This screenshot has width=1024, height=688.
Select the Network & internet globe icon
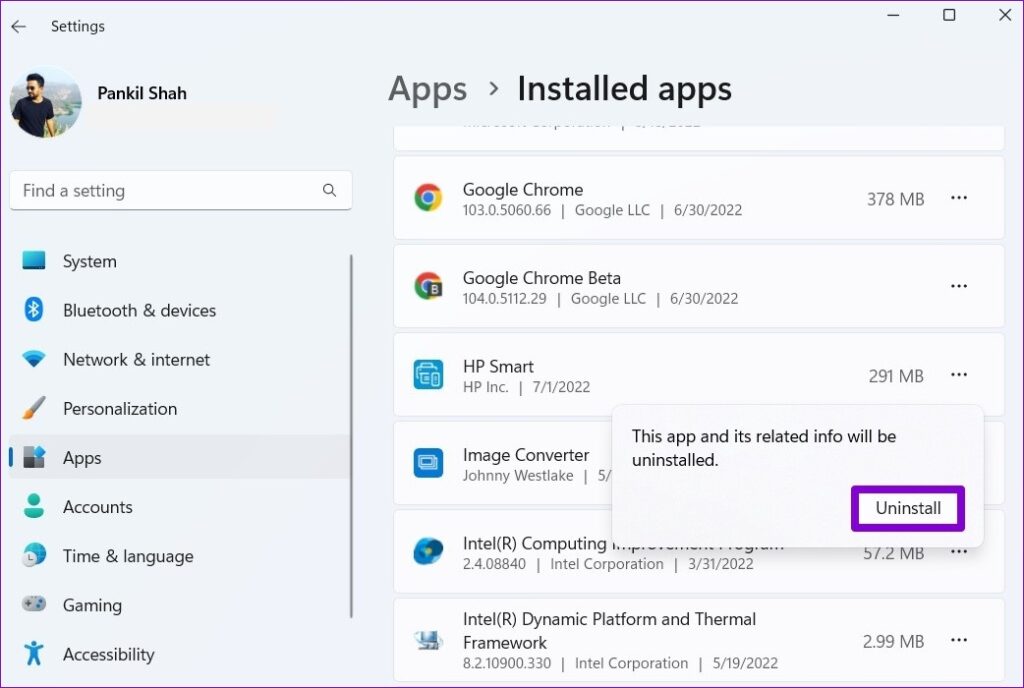(31, 359)
